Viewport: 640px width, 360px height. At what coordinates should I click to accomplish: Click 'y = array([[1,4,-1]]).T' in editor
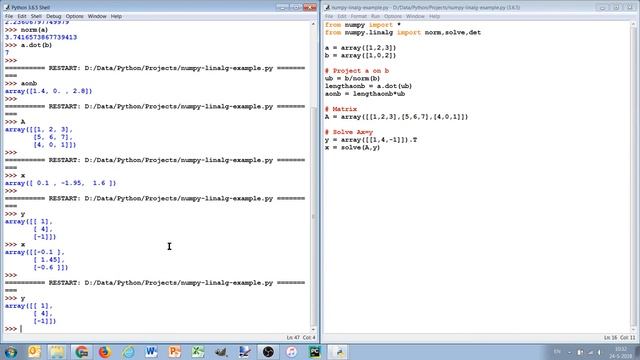click(371, 140)
